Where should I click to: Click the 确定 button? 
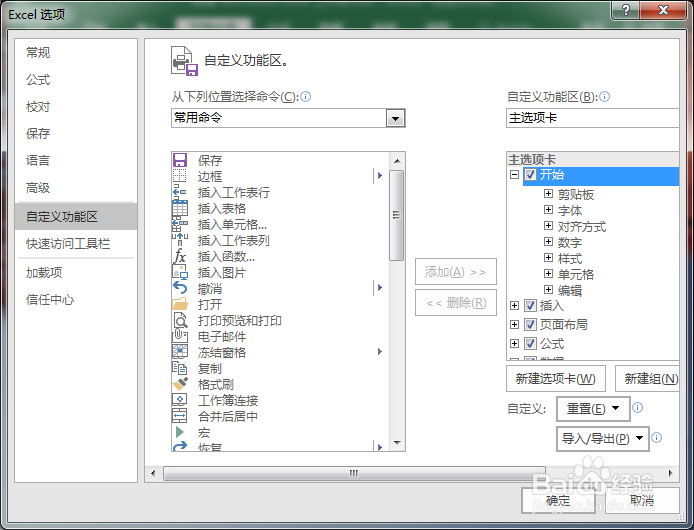(558, 500)
